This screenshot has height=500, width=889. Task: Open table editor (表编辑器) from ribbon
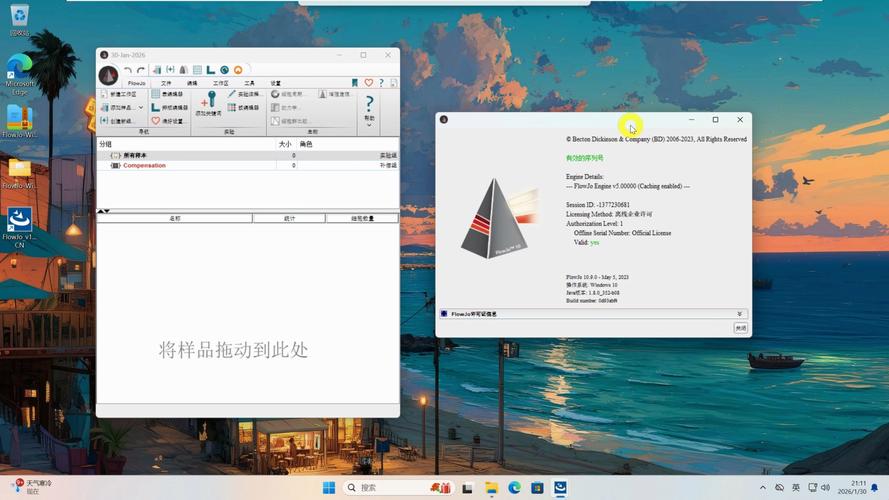click(x=167, y=94)
